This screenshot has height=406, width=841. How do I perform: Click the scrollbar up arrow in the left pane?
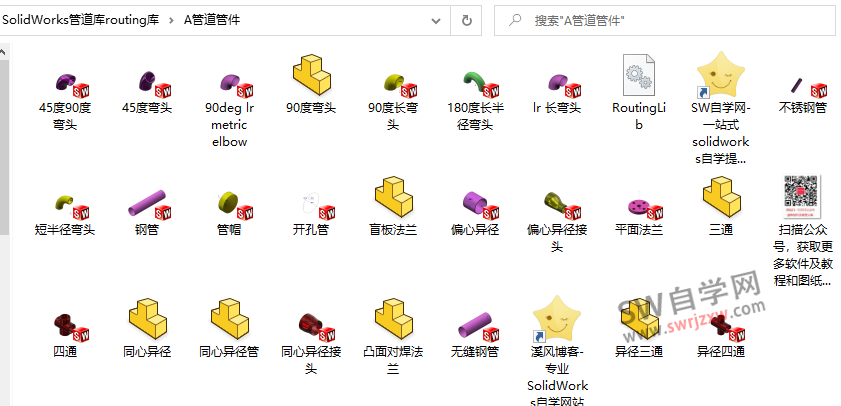4,53
